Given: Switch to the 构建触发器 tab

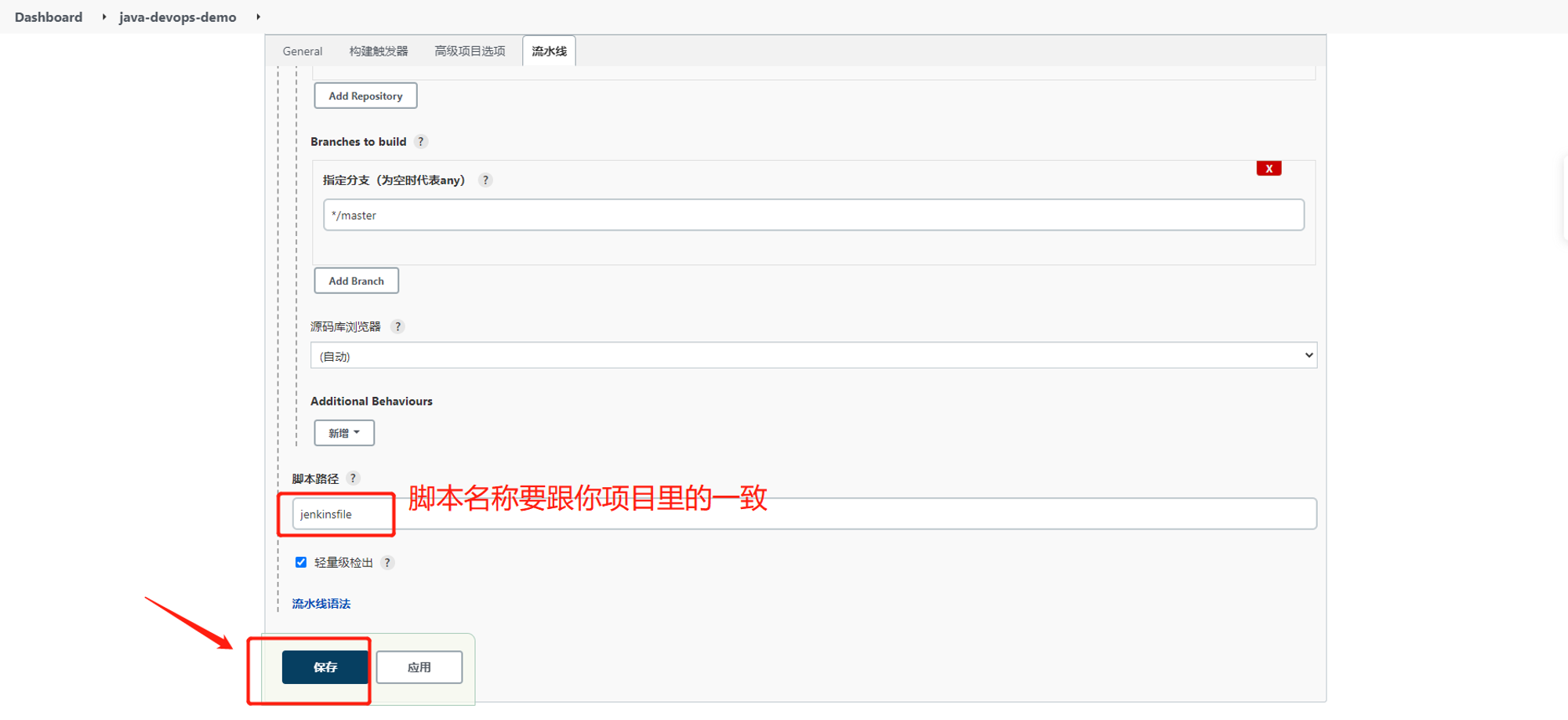Looking at the screenshot, I should coord(379,51).
